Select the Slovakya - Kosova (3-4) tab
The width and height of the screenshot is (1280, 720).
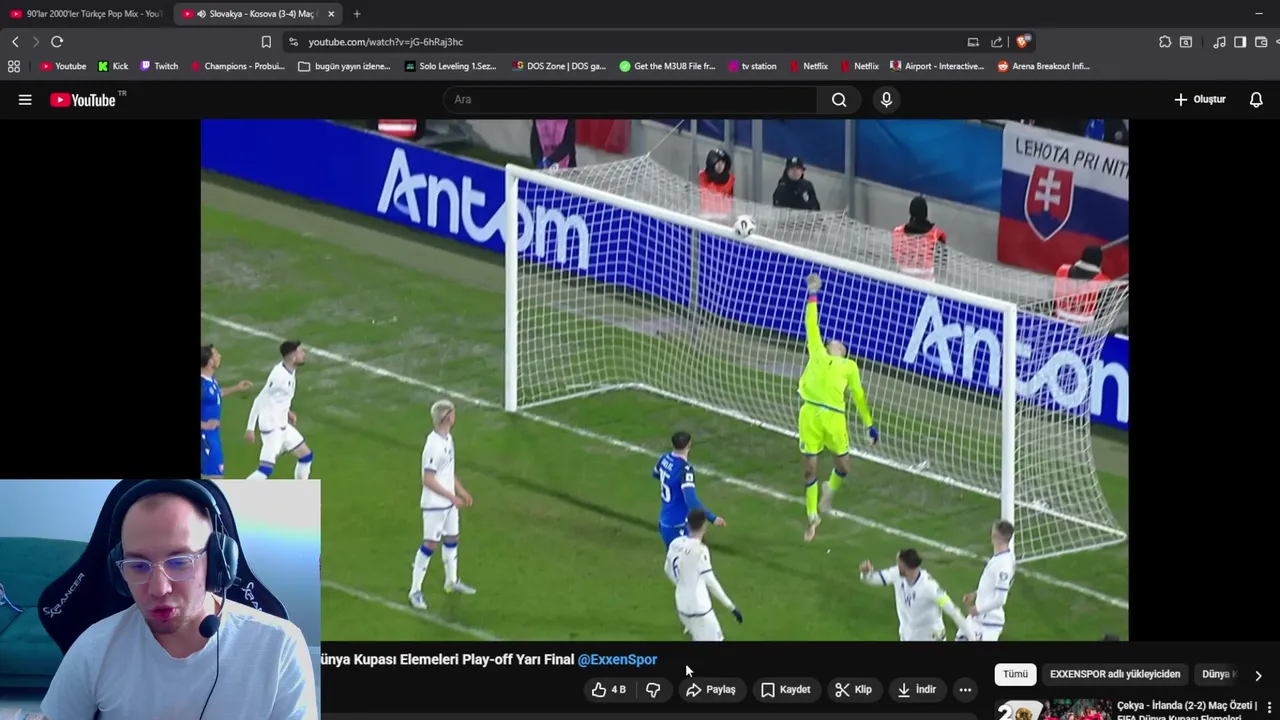pos(260,14)
